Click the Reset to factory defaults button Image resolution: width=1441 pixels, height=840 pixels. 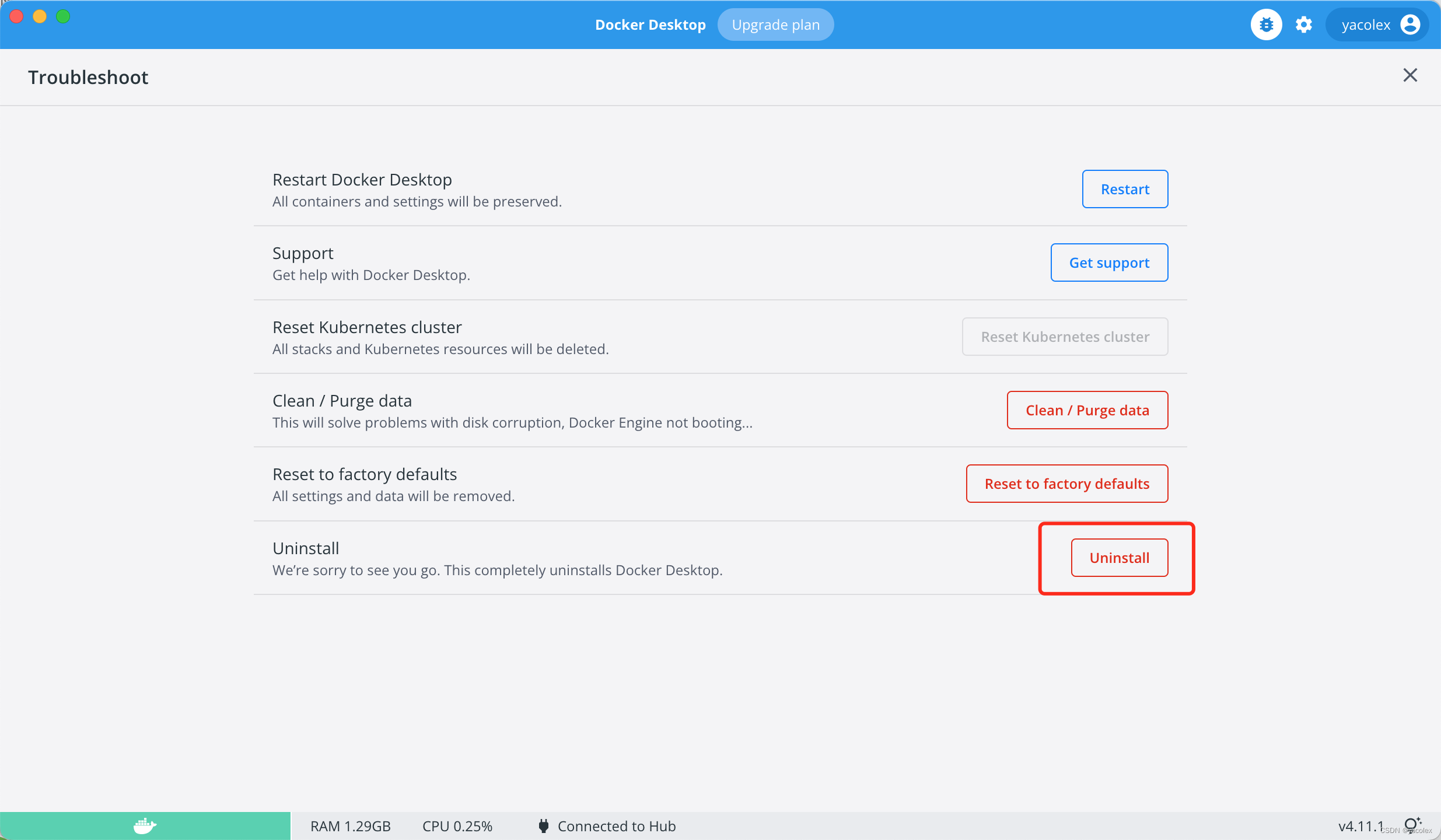tap(1067, 484)
